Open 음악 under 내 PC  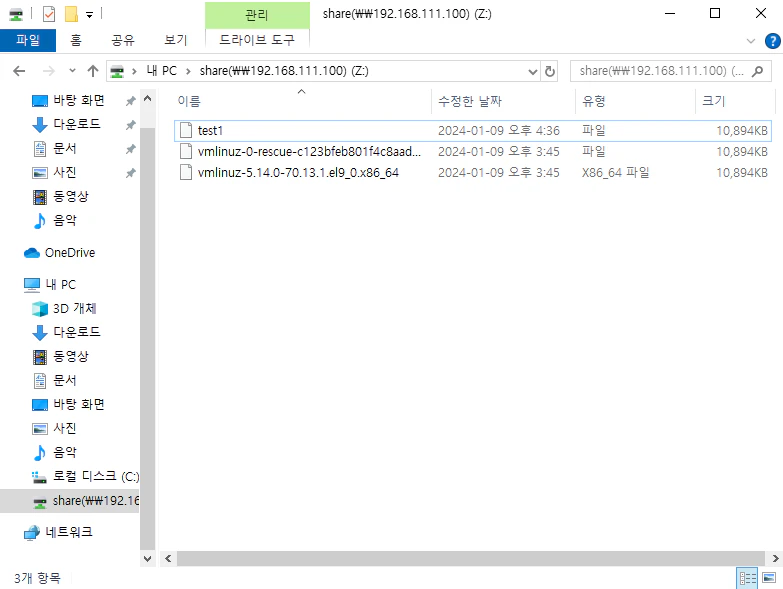(54, 452)
